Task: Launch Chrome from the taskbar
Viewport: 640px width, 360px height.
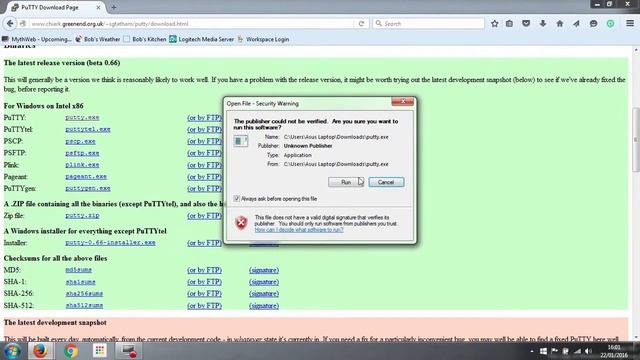Action: point(70,351)
